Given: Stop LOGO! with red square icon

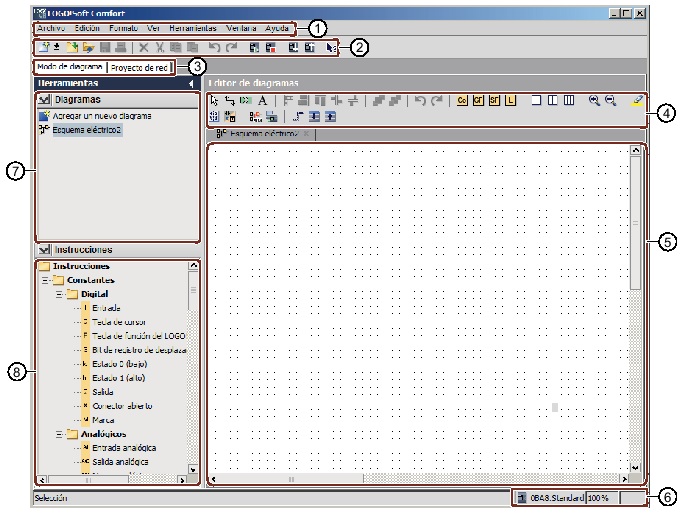Looking at the screenshot, I should tap(271, 47).
